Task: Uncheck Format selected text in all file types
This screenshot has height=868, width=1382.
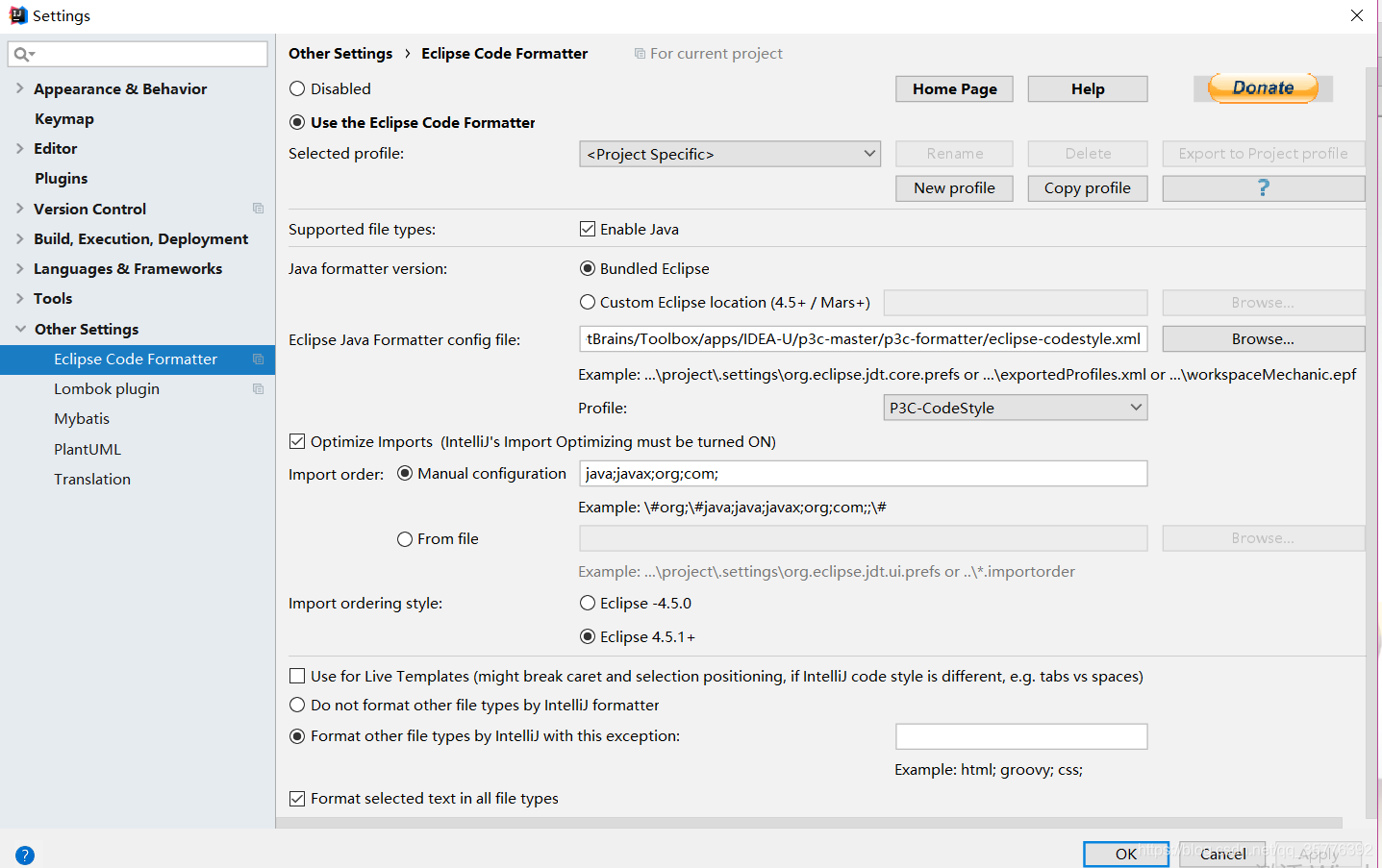Action: point(297,798)
